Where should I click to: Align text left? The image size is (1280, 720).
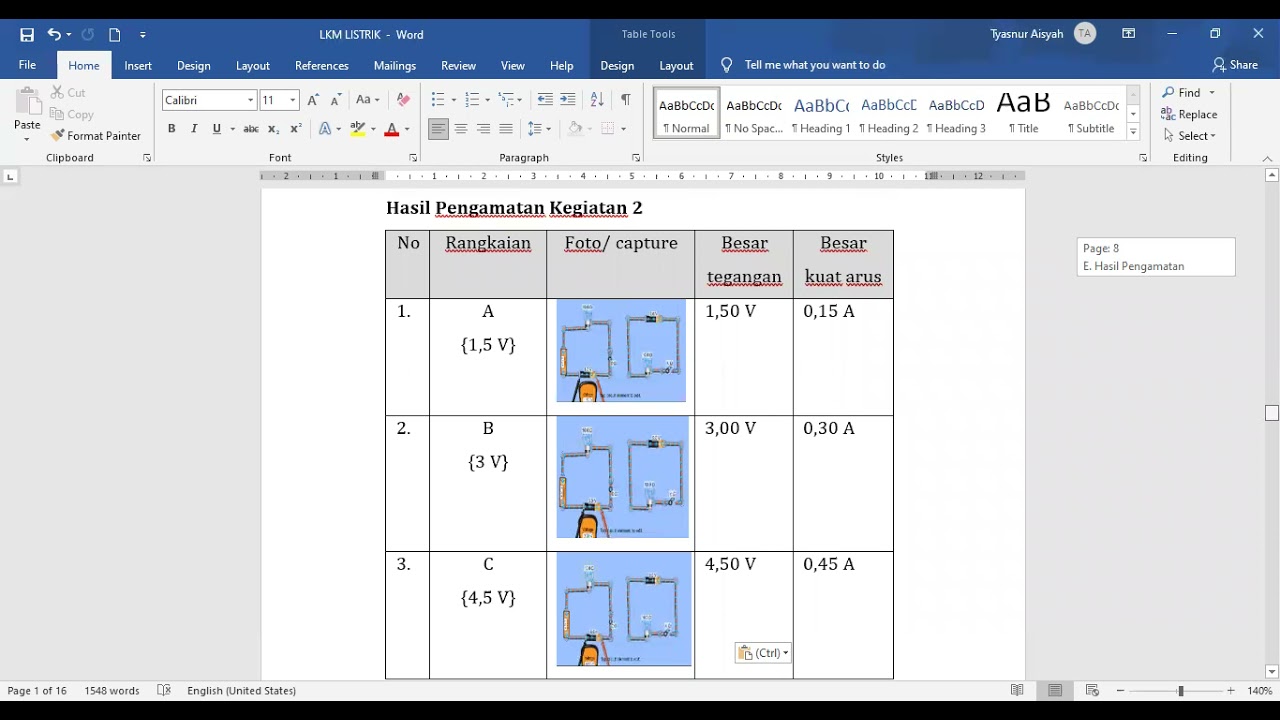438,129
